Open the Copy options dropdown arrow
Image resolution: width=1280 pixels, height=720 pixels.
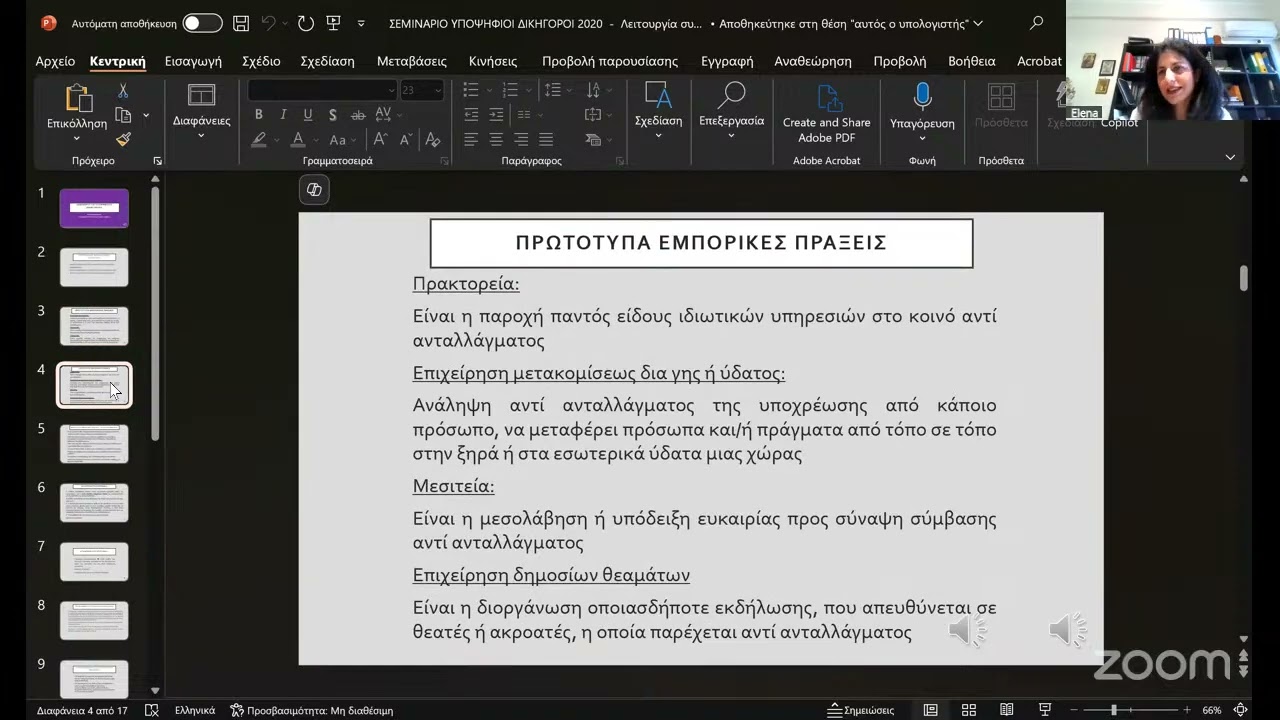pos(146,115)
